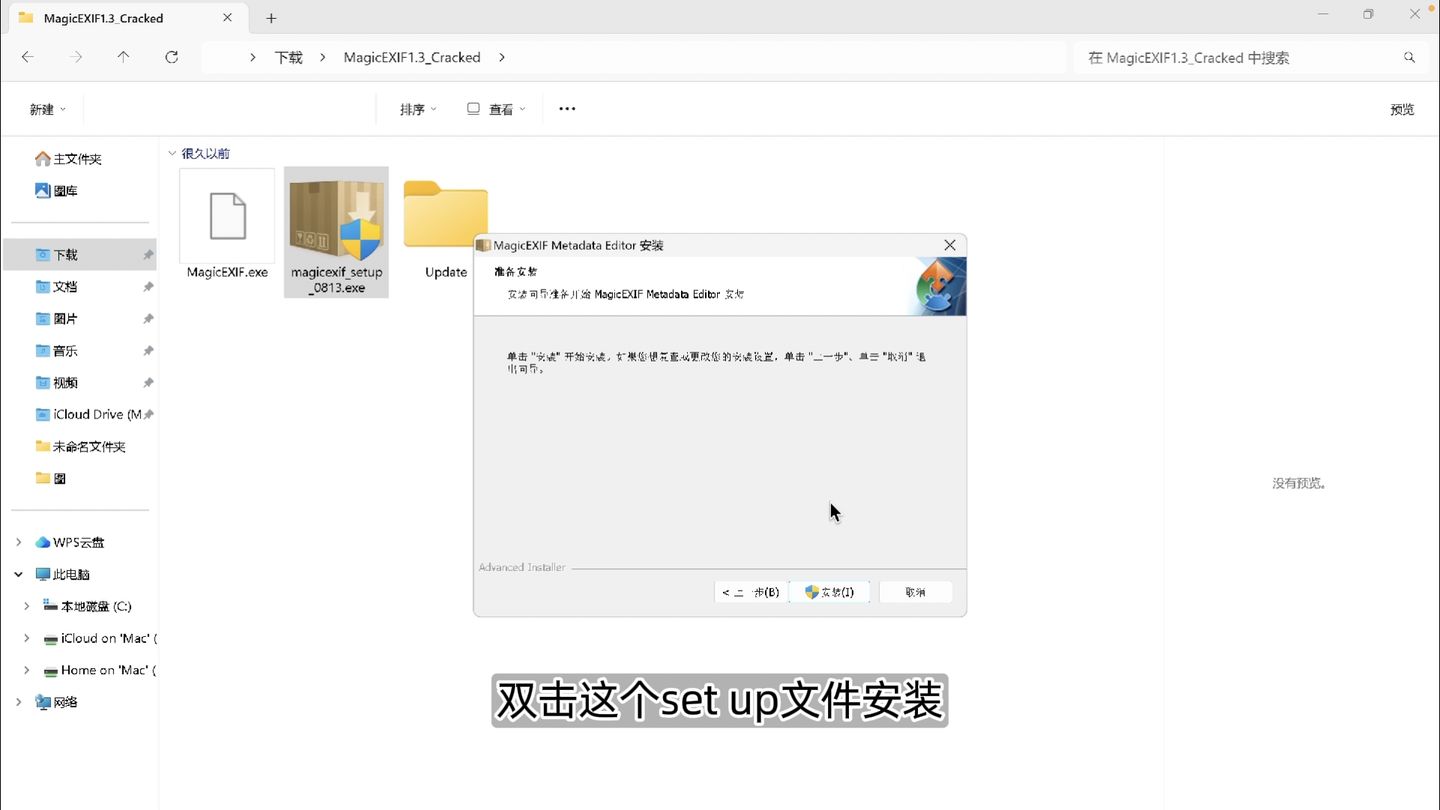Open the 查看 view dropdown

[x=496, y=109]
